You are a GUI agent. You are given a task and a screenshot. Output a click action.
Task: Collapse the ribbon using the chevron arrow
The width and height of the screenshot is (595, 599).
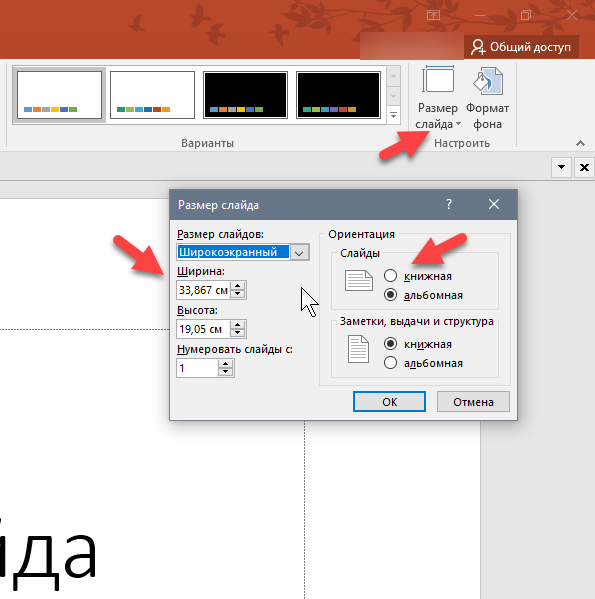(580, 144)
